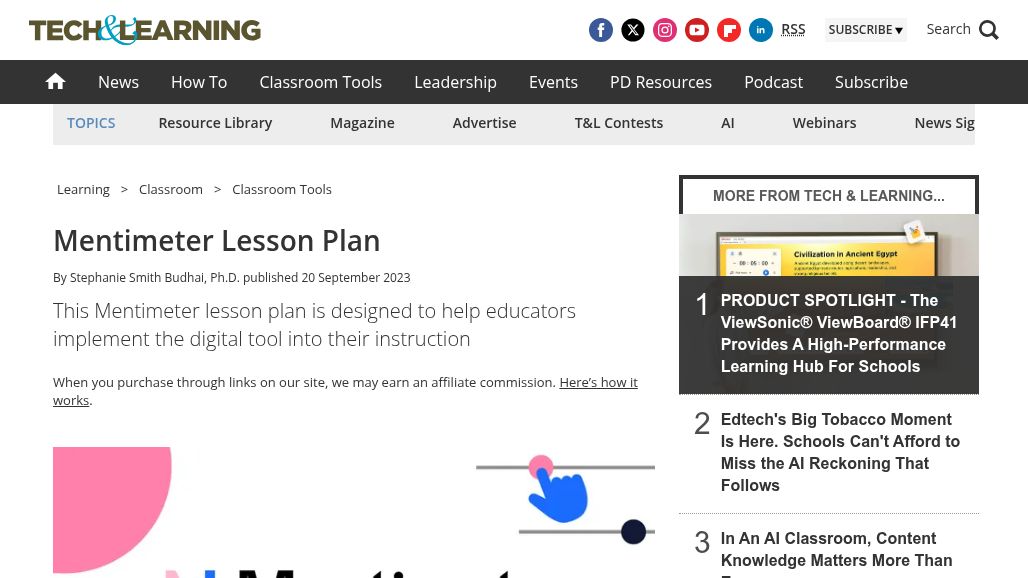
Task: Open the RSS feed link
Action: point(793,30)
